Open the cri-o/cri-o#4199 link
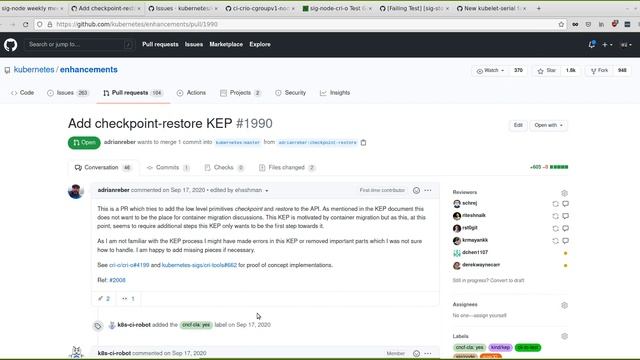The image size is (640, 360). point(129,265)
